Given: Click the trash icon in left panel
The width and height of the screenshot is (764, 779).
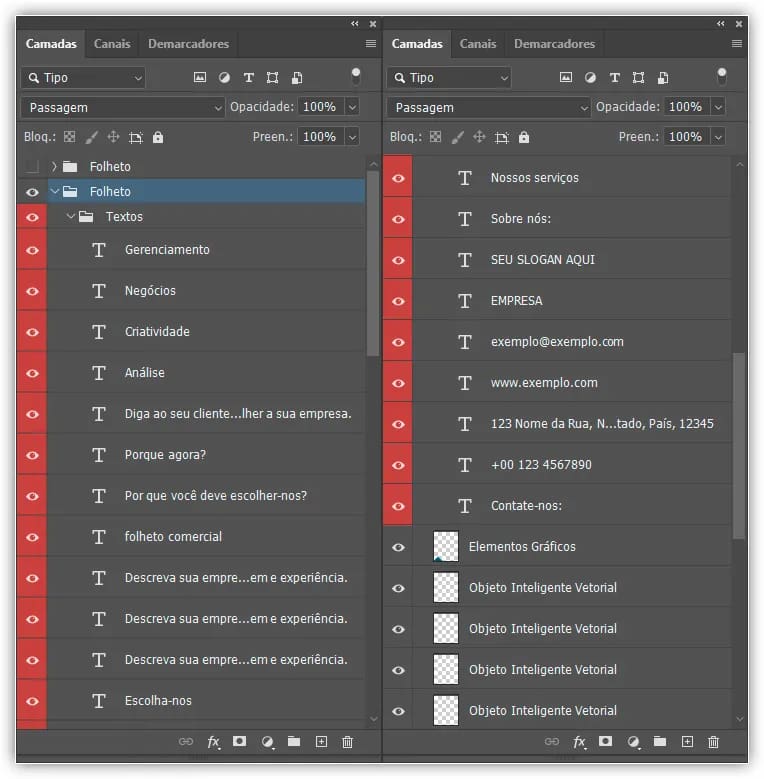Looking at the screenshot, I should pos(348,742).
